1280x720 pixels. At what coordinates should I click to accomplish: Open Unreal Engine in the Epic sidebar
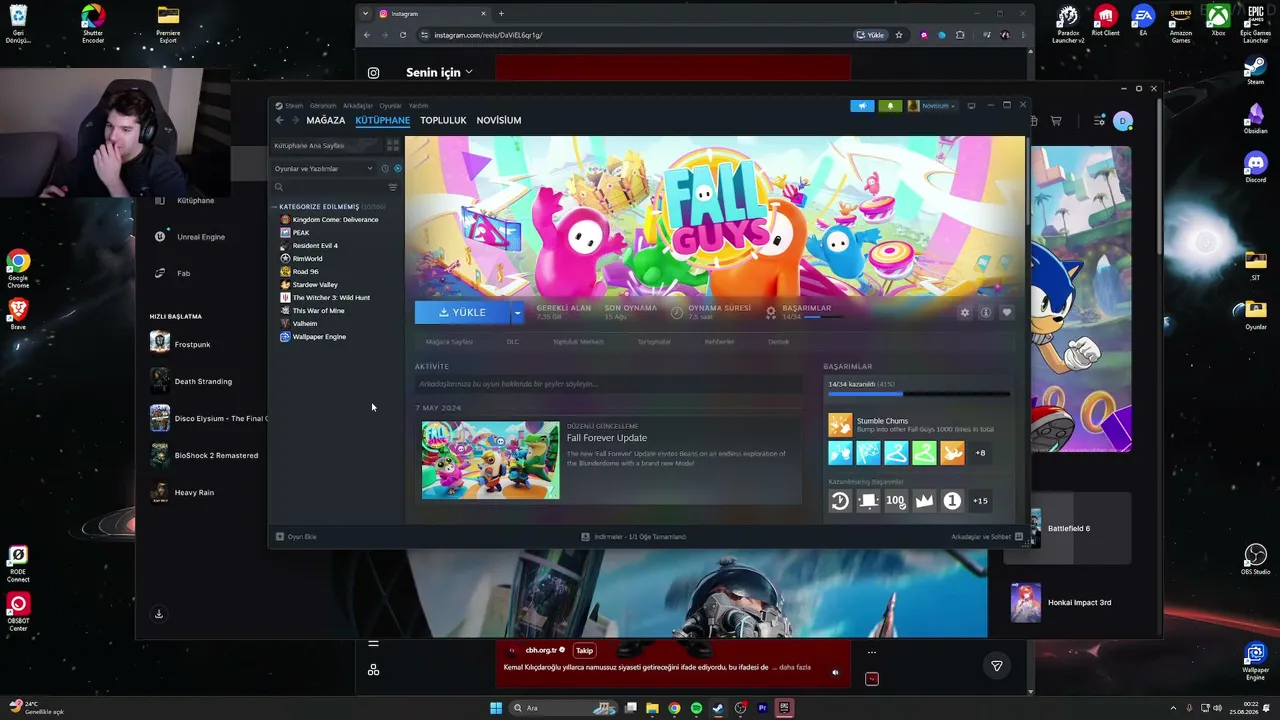click(x=191, y=237)
